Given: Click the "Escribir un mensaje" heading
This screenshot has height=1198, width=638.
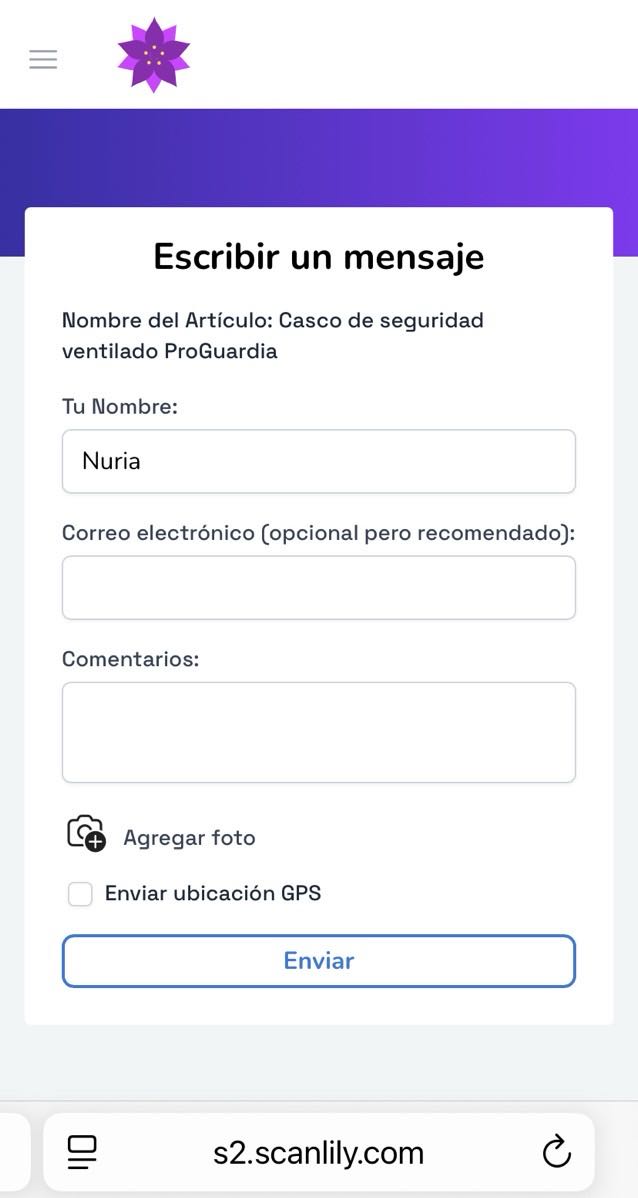Looking at the screenshot, I should click(318, 257).
